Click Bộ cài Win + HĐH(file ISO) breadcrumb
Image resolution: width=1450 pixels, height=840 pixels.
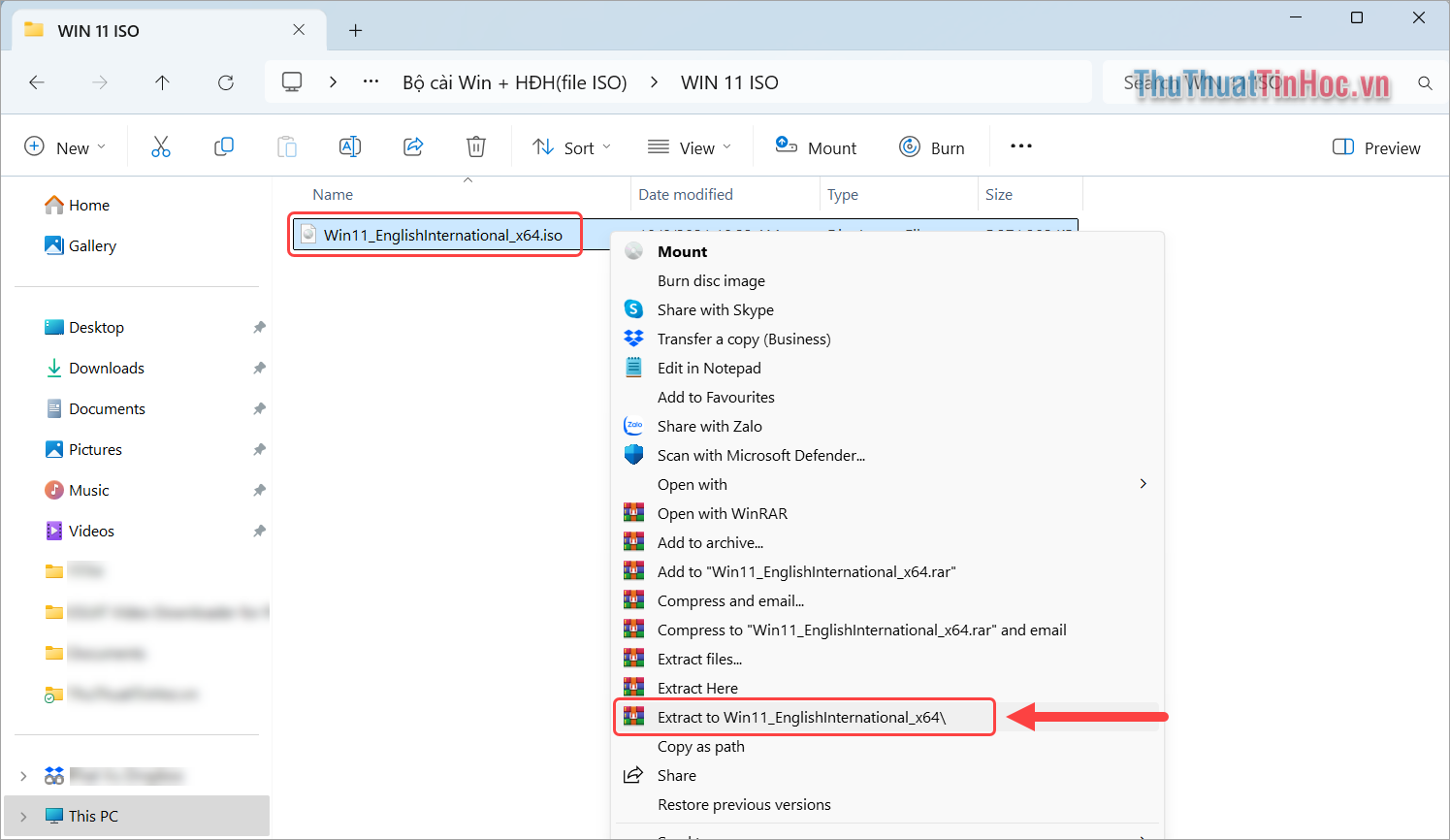click(x=515, y=82)
